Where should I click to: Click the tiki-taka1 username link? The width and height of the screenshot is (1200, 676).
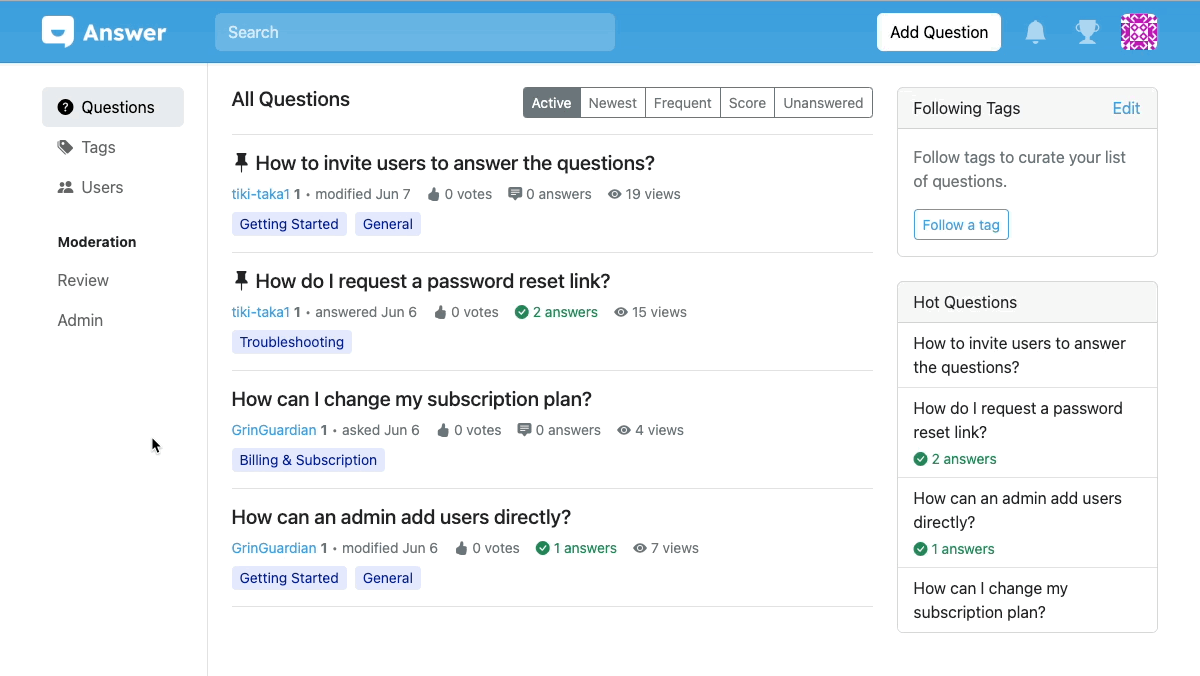pos(261,194)
